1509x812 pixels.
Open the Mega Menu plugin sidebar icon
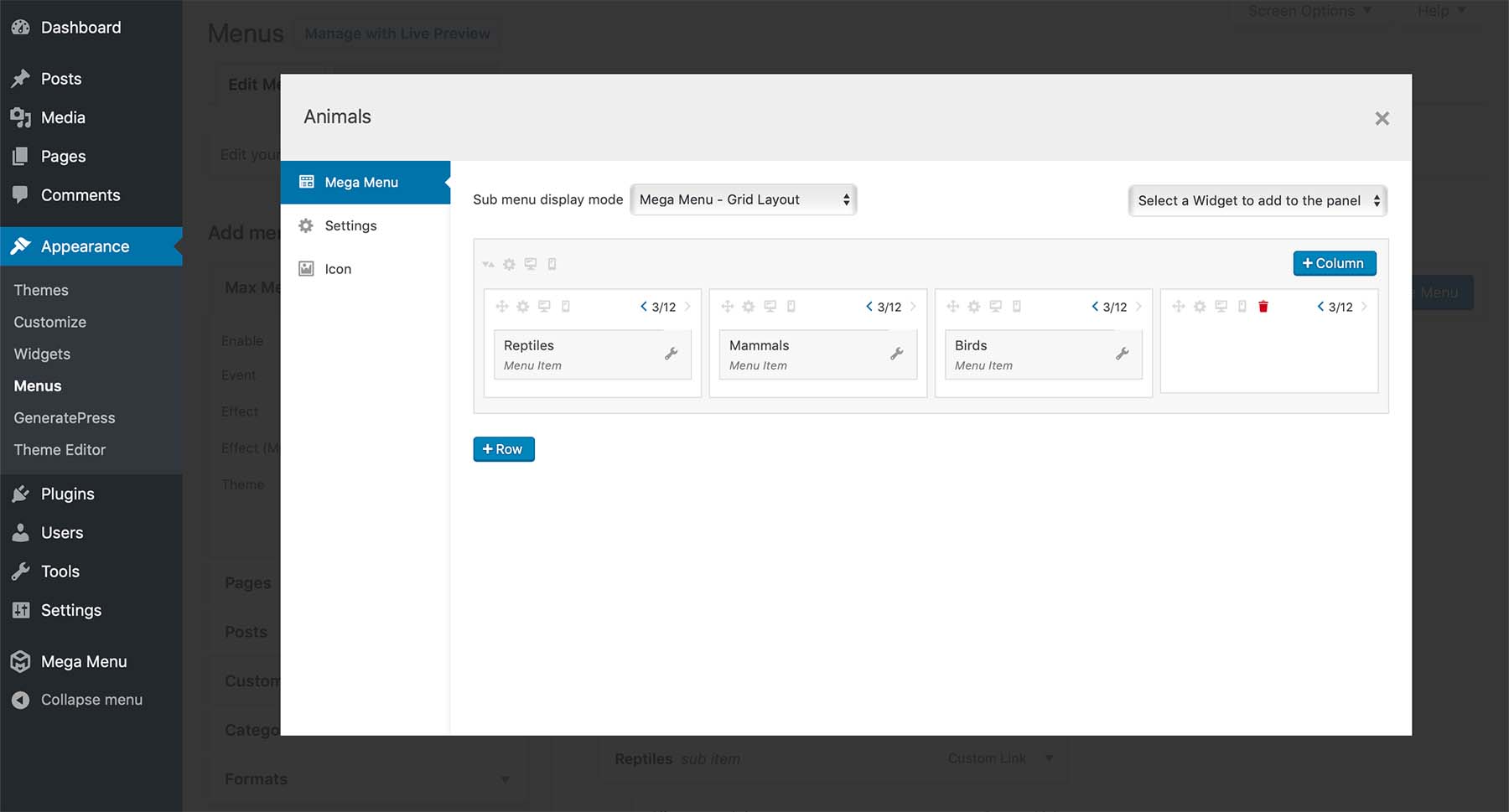click(21, 661)
